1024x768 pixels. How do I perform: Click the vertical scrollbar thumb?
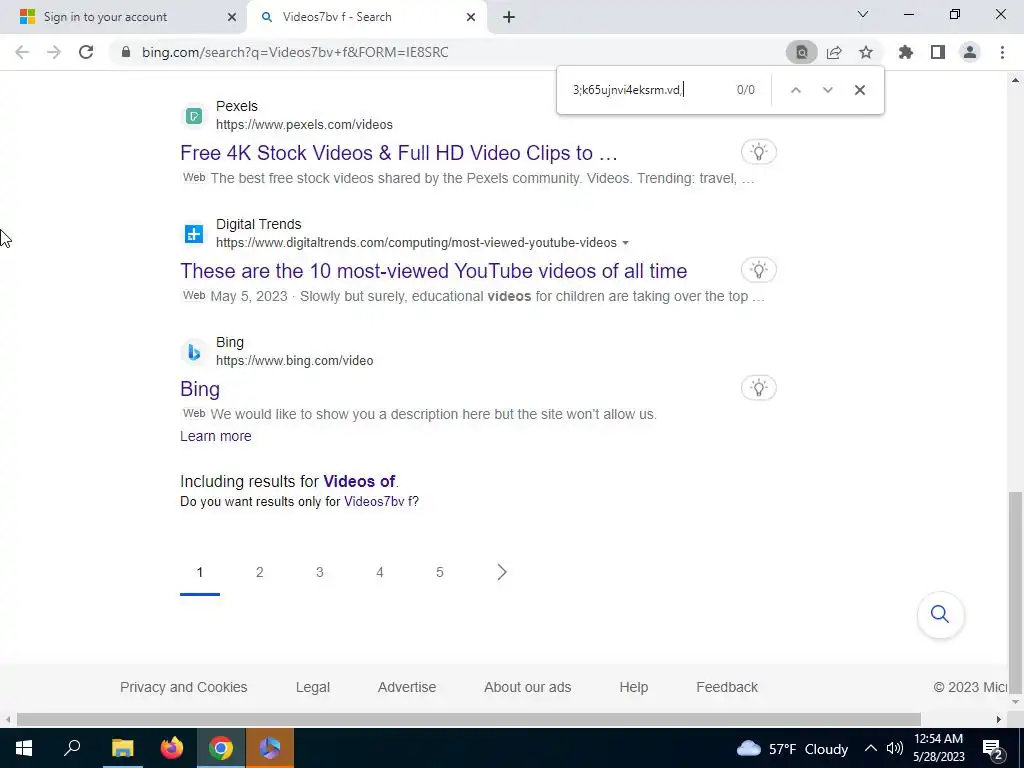(x=1015, y=591)
